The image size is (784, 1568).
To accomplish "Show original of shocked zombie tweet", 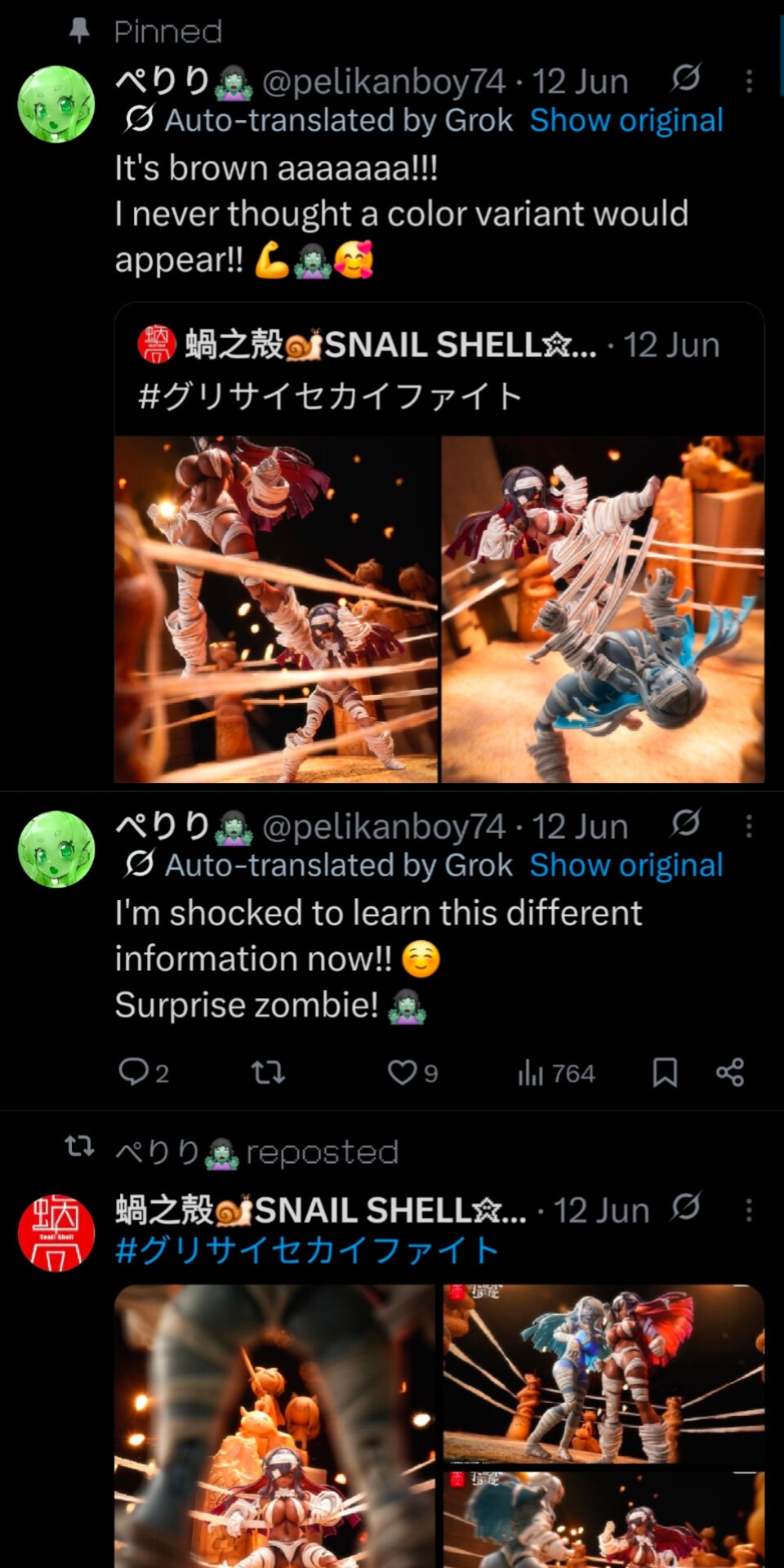I will tap(626, 865).
